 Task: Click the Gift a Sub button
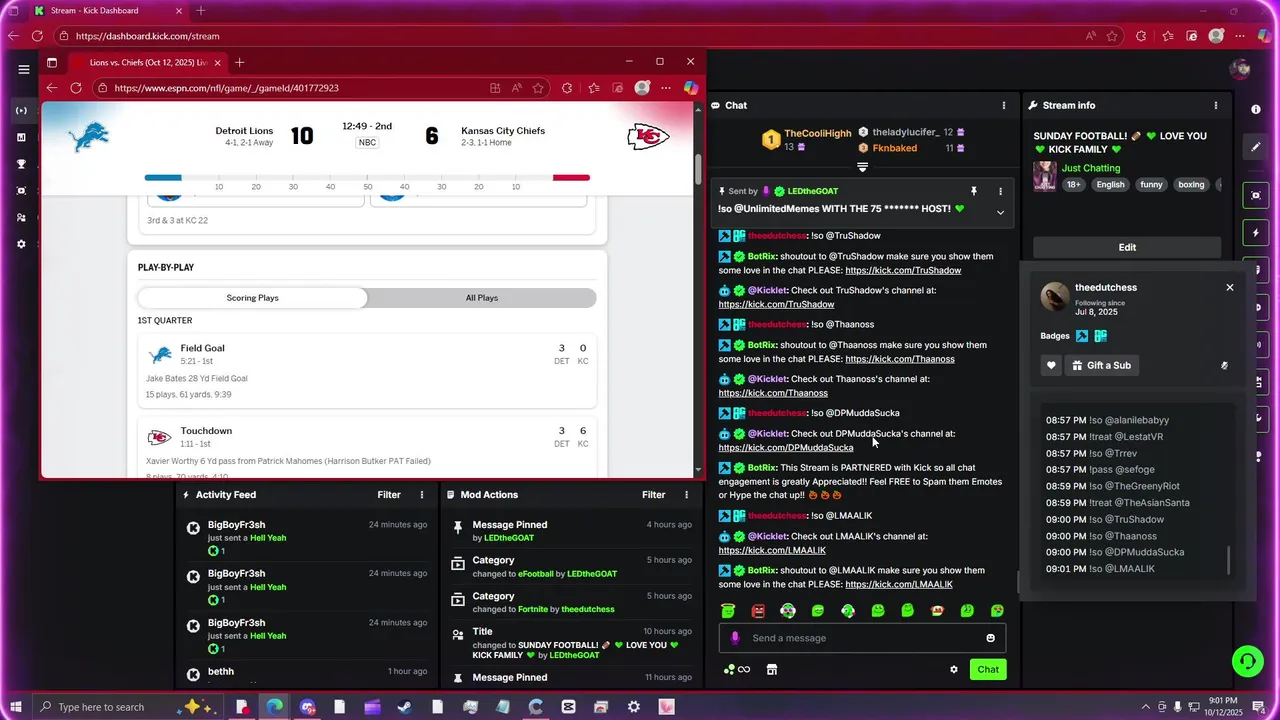click(1101, 366)
